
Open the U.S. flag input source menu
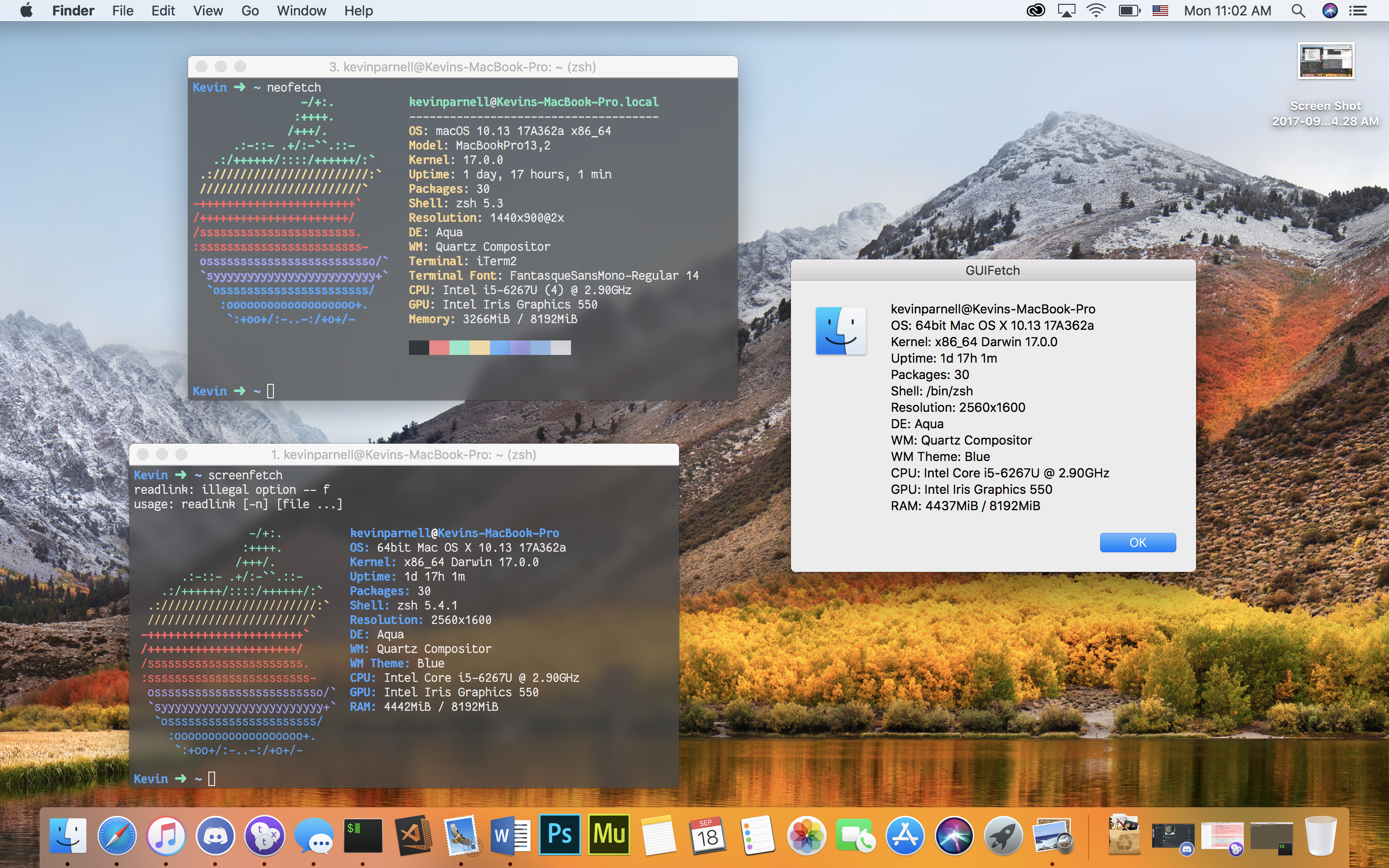[x=1160, y=10]
